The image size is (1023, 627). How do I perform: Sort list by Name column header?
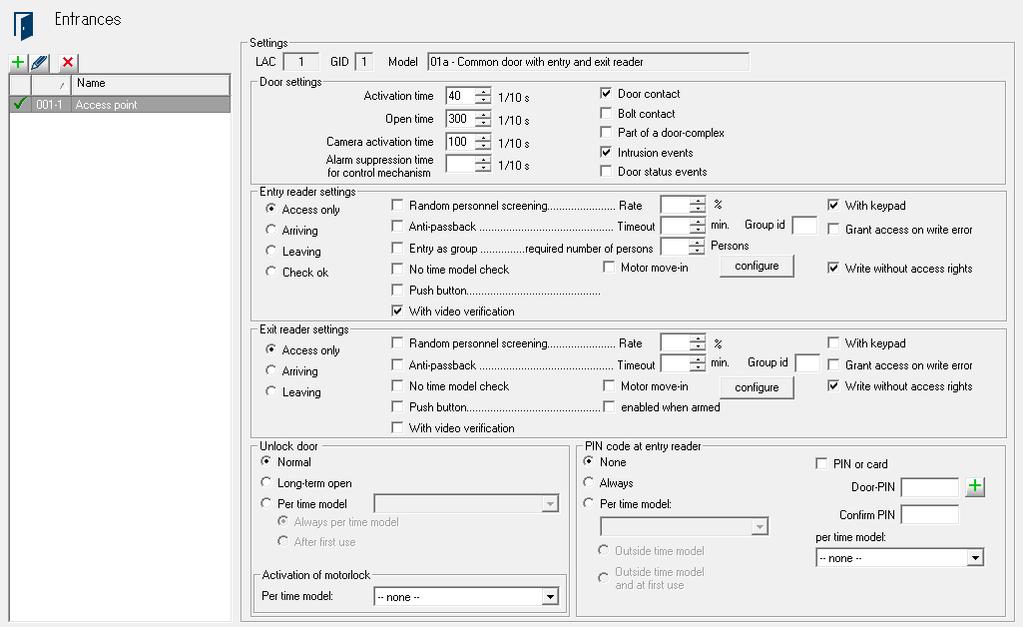pos(150,84)
